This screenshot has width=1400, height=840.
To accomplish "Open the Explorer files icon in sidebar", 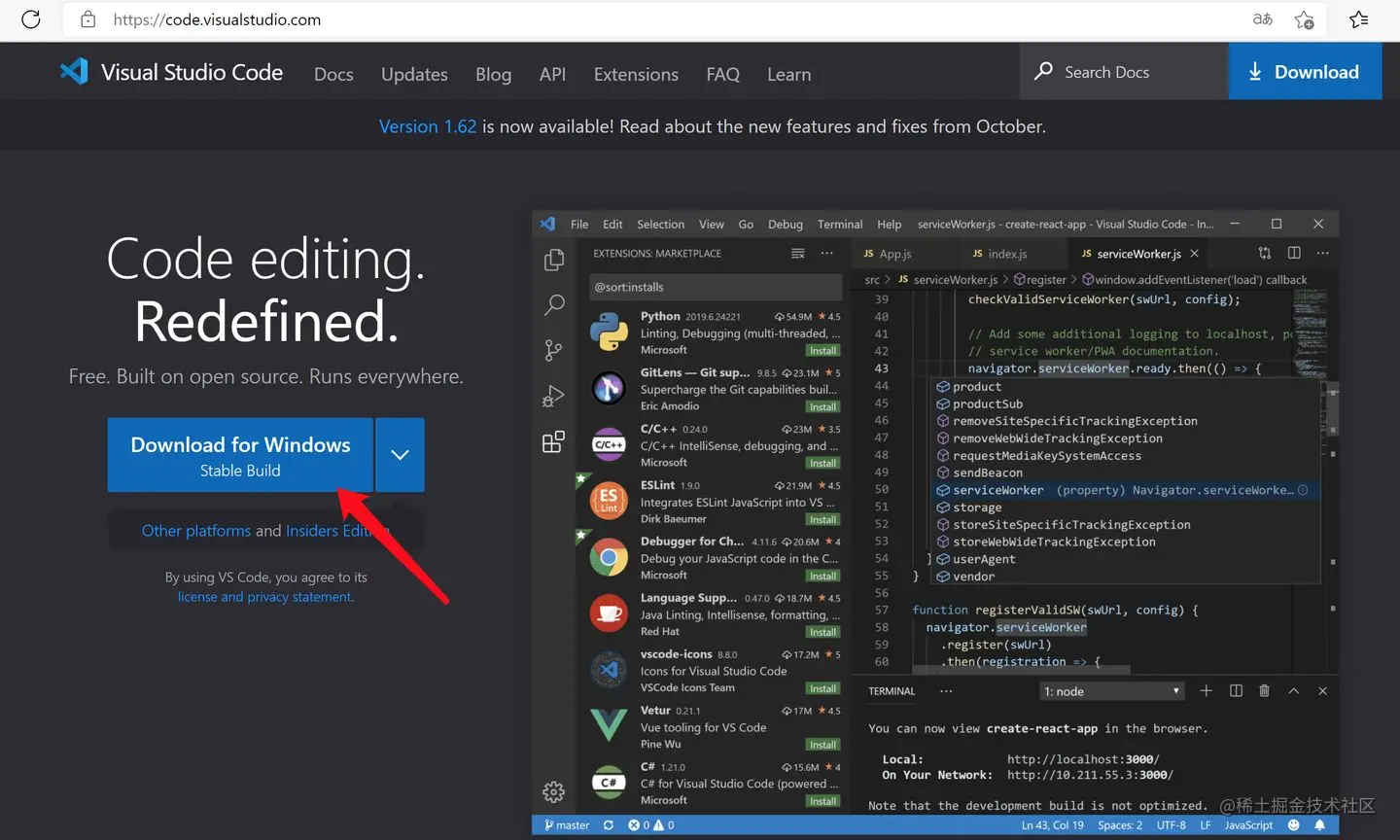I will pyautogui.click(x=554, y=260).
